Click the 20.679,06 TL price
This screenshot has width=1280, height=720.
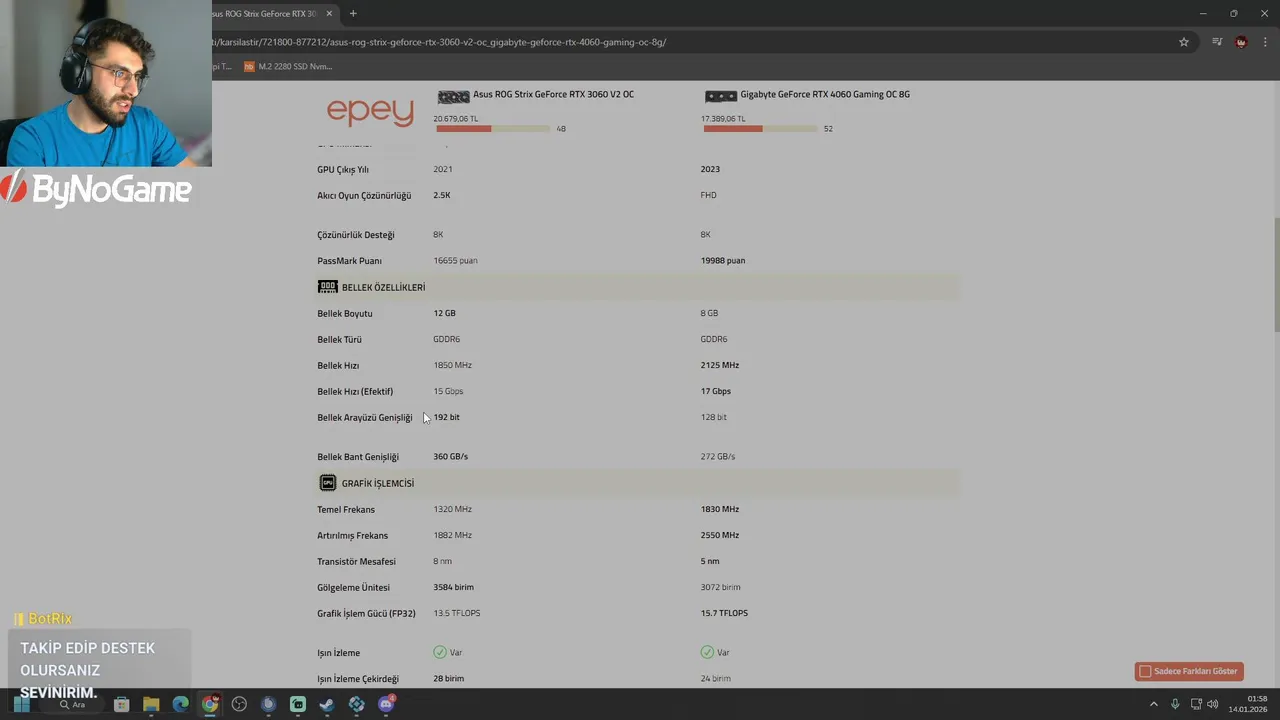pyautogui.click(x=456, y=118)
